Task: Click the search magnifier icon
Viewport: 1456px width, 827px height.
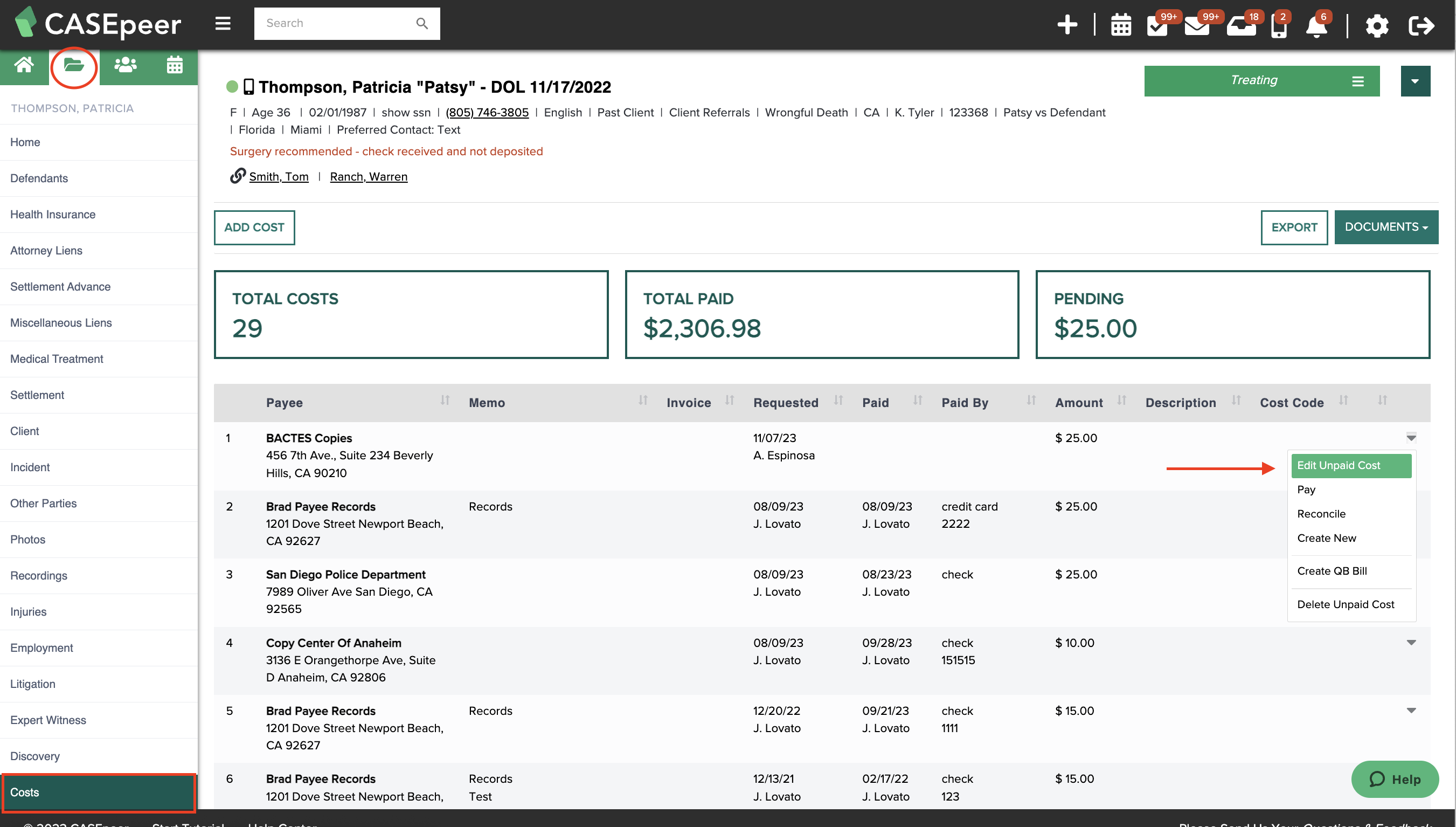Action: click(422, 23)
